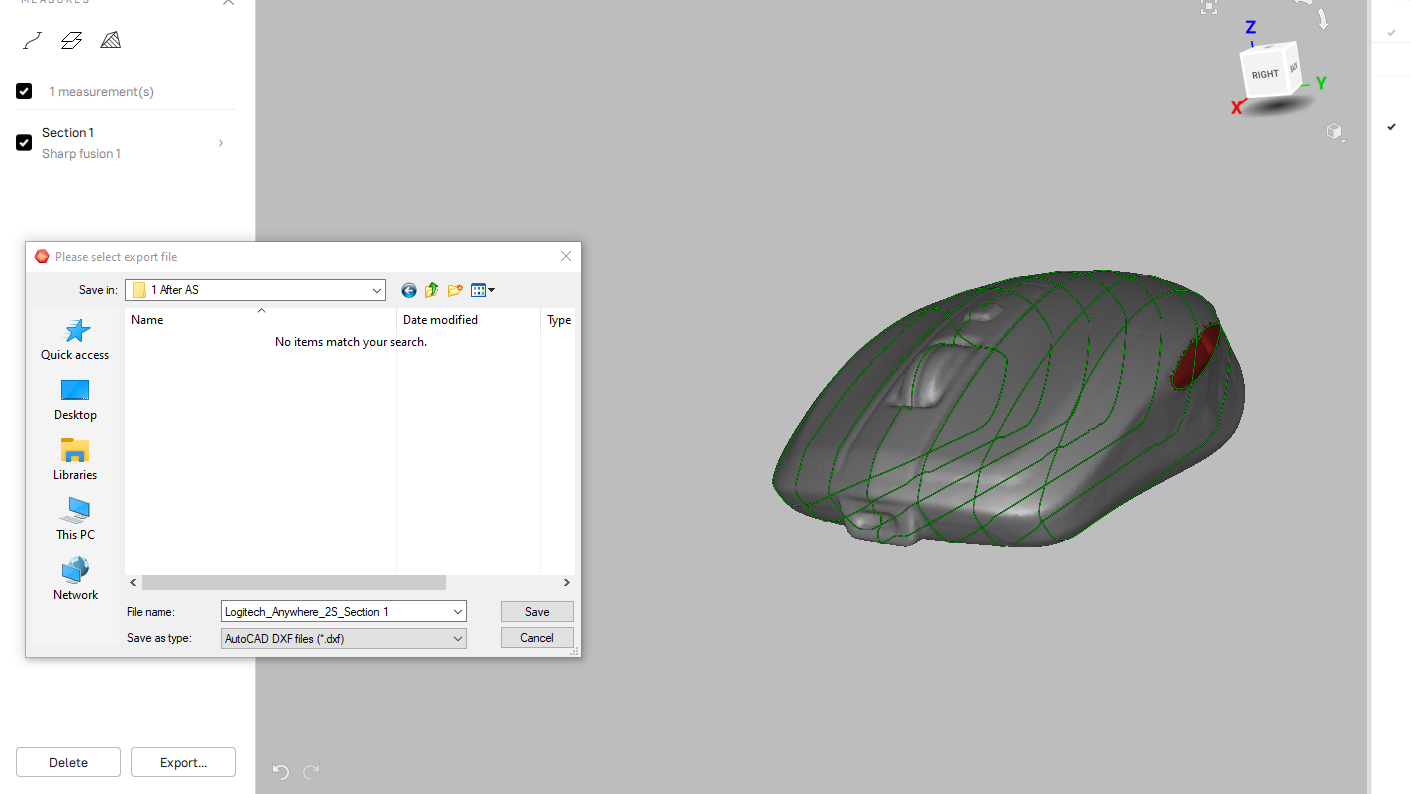Click the dialog resize grip corner
This screenshot has height=794, width=1411.
pos(575,652)
